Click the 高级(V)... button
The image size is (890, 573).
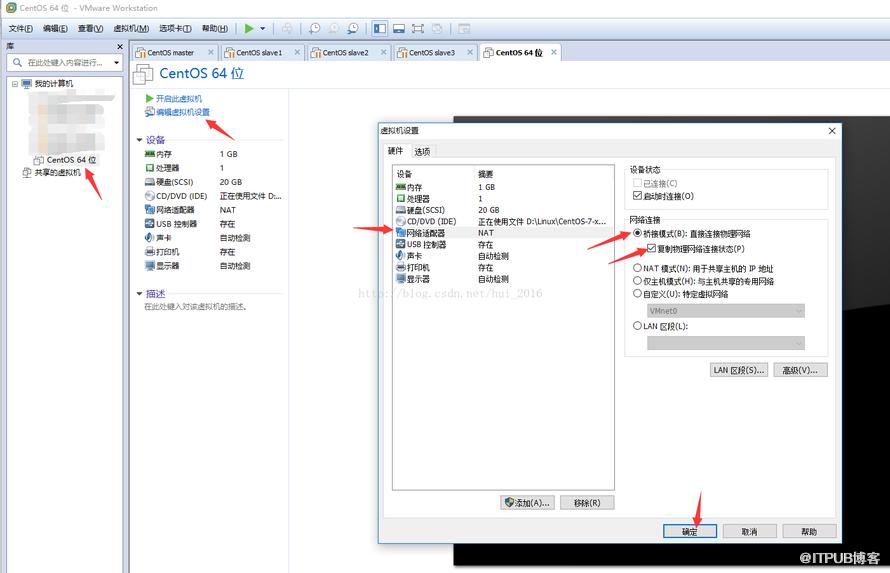point(800,370)
